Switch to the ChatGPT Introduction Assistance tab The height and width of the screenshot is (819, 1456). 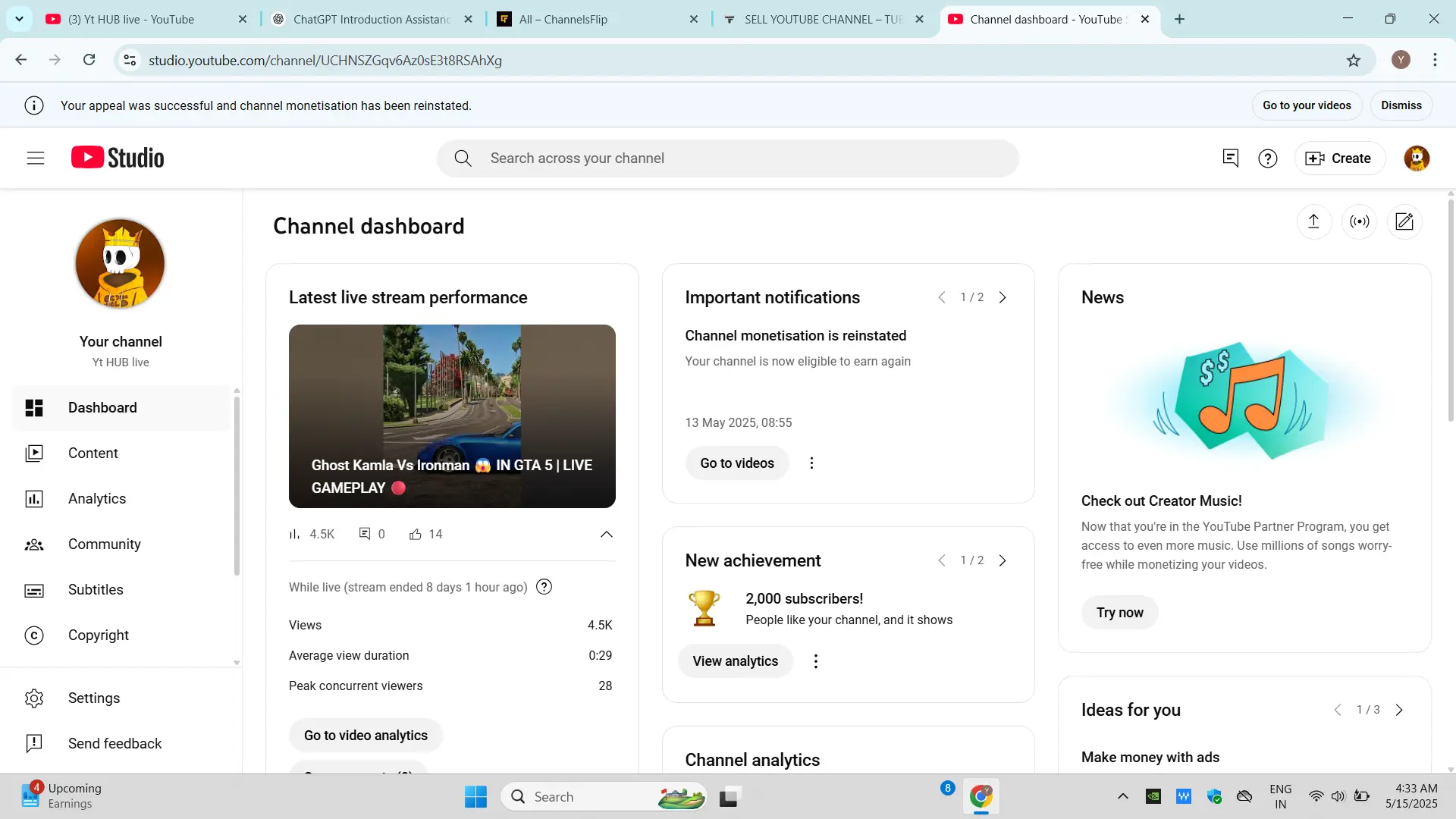coord(372,19)
